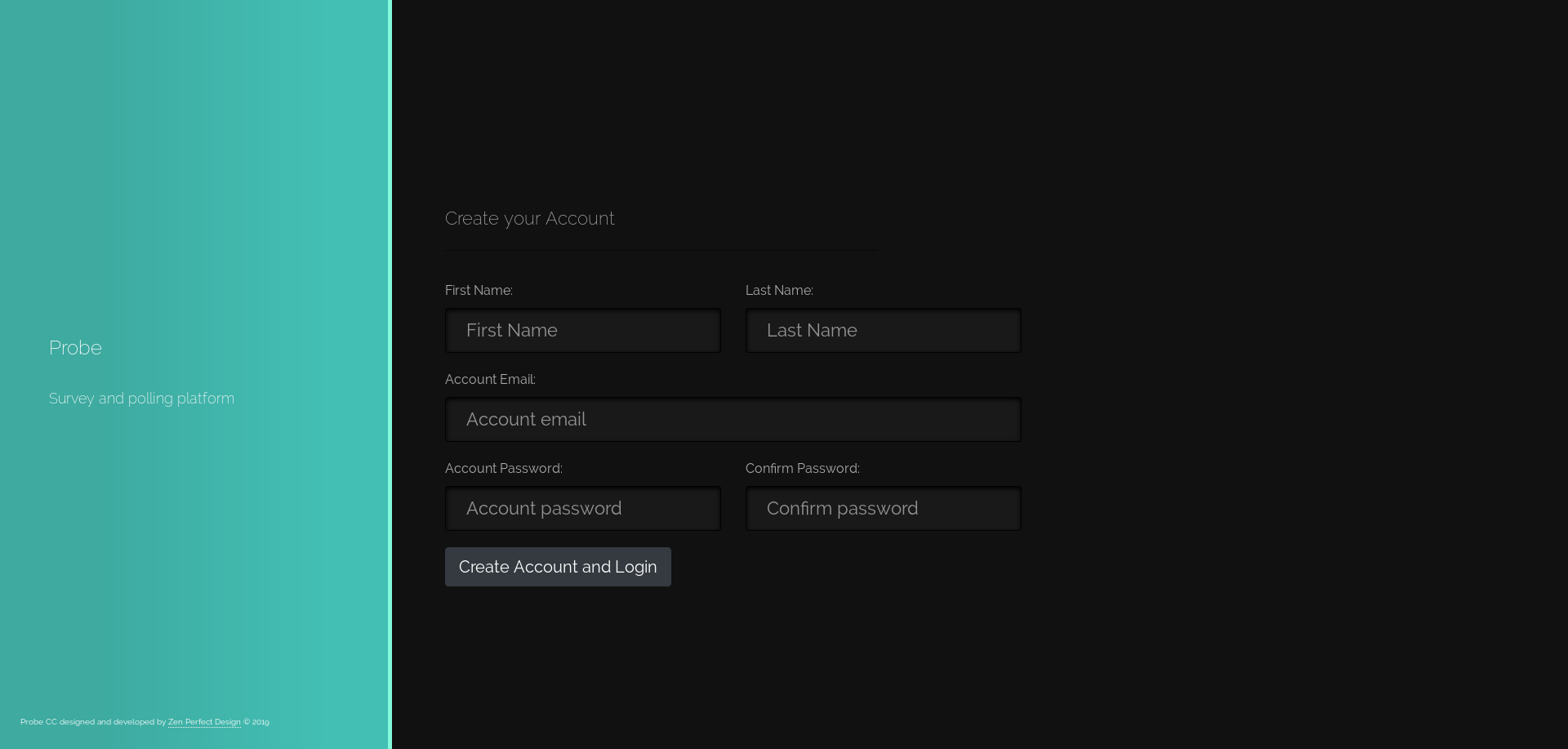The height and width of the screenshot is (749, 1568).
Task: Click the Probe title in the sidebar
Action: click(x=75, y=348)
